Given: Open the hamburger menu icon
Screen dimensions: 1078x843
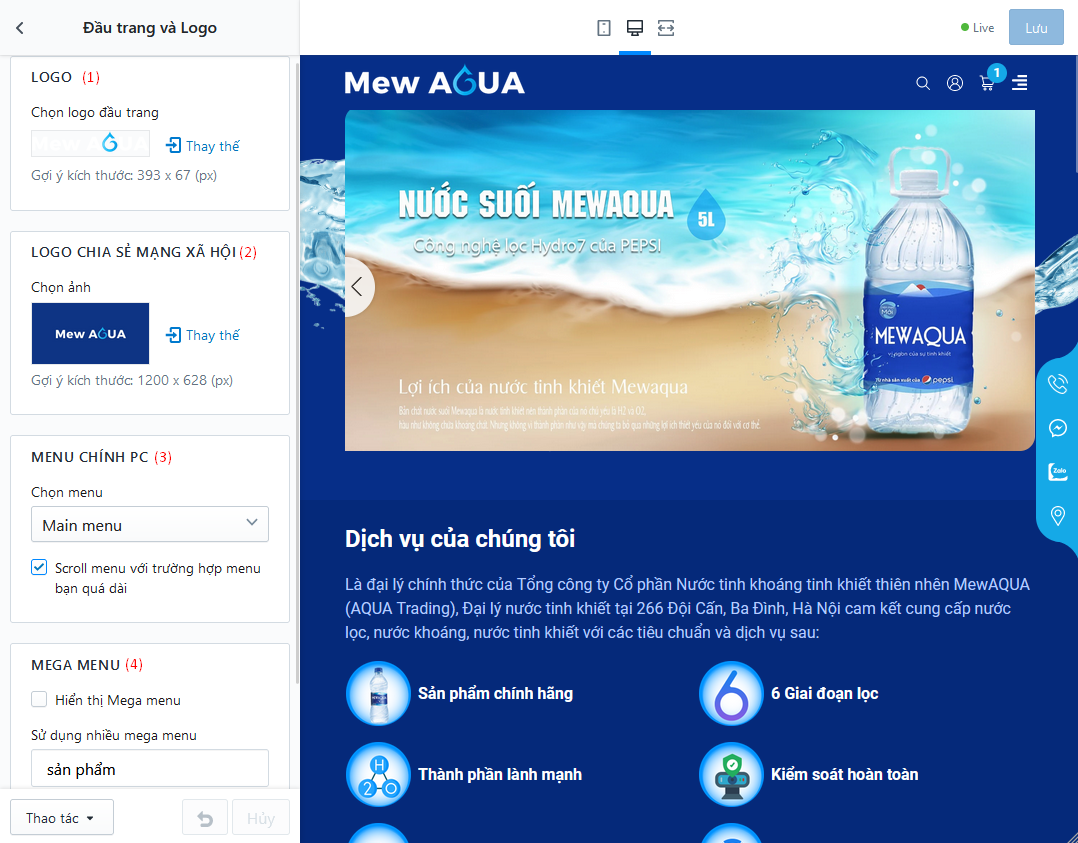Looking at the screenshot, I should [x=1020, y=83].
